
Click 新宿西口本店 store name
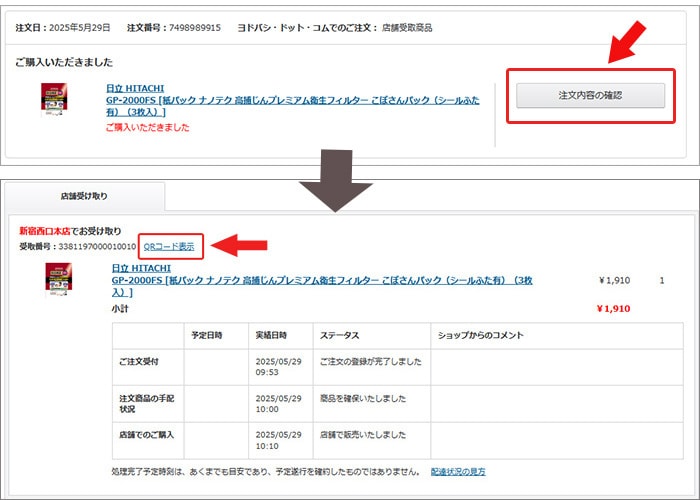click(x=45, y=231)
